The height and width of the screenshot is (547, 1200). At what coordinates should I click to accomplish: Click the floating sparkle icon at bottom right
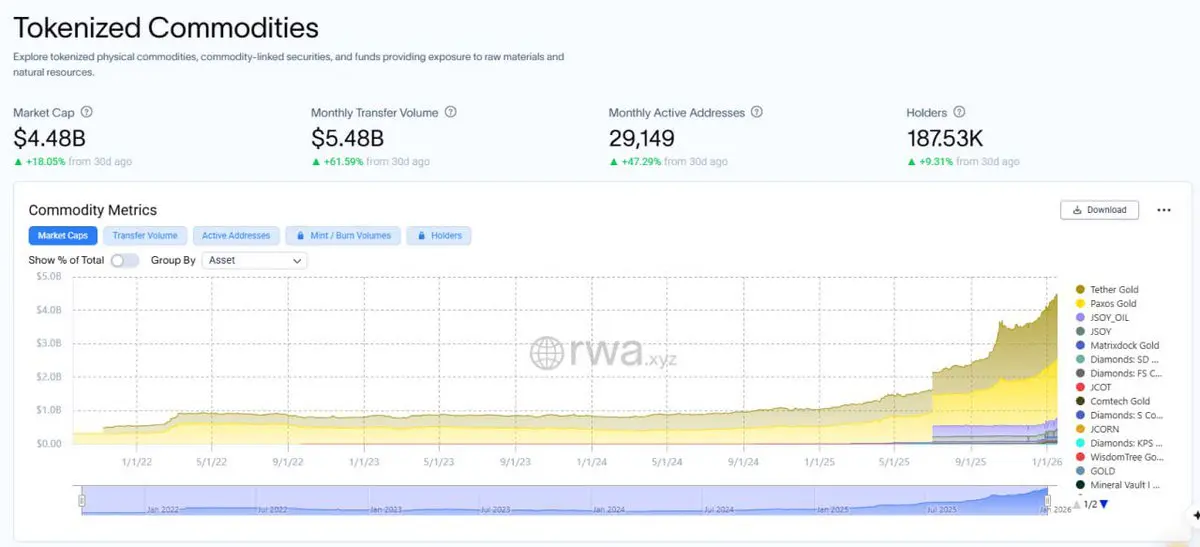(x=1195, y=514)
